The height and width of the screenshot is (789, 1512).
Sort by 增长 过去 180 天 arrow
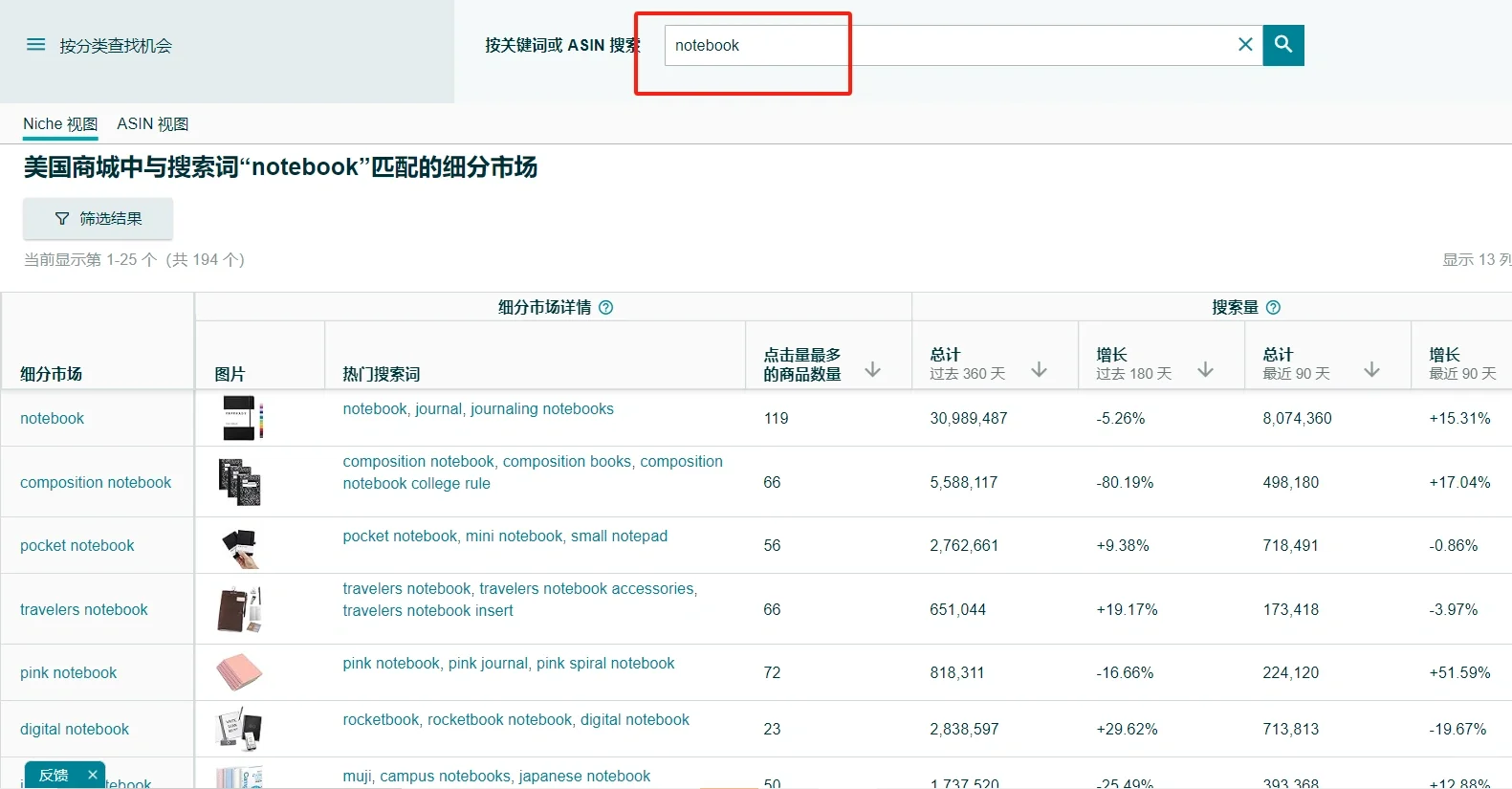[x=1205, y=370]
